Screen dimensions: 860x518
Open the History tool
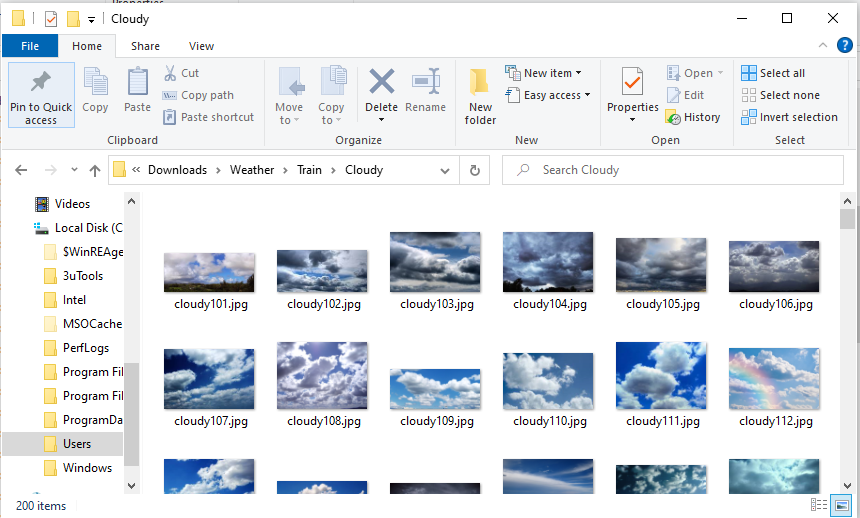click(x=693, y=117)
